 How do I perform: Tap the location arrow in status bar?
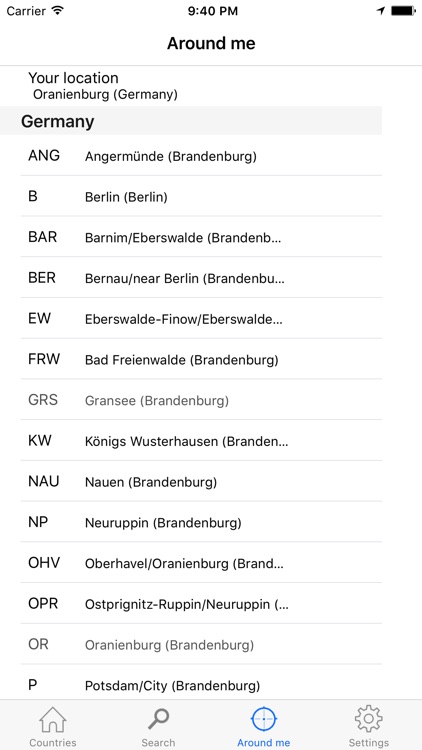click(381, 11)
